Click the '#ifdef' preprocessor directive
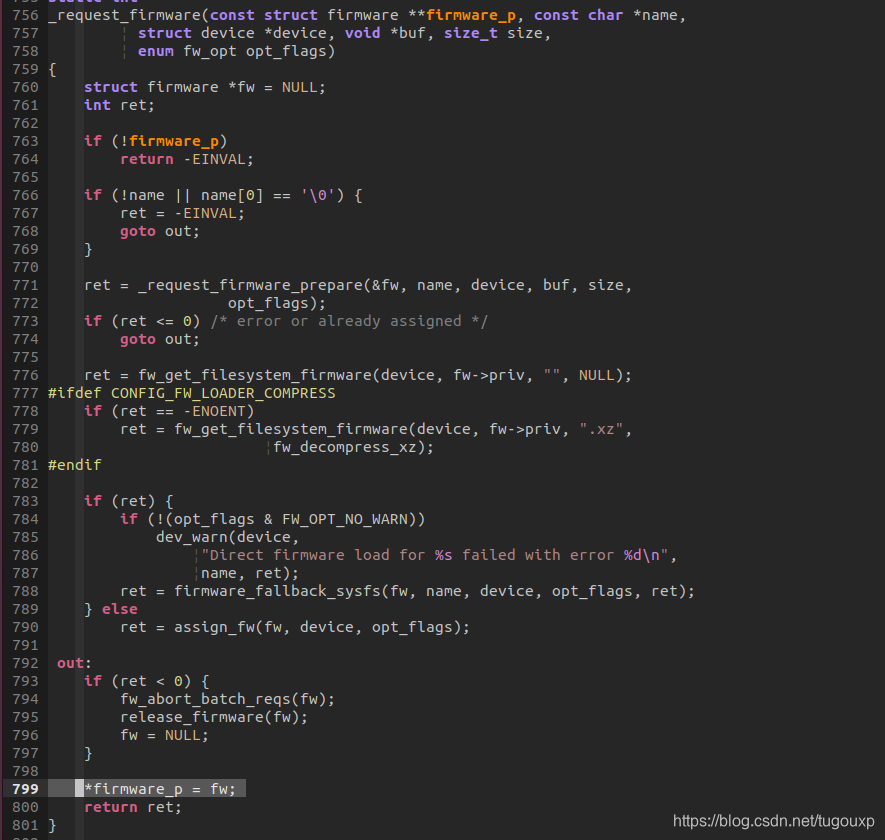Viewport: 885px width, 840px height. click(x=75, y=393)
